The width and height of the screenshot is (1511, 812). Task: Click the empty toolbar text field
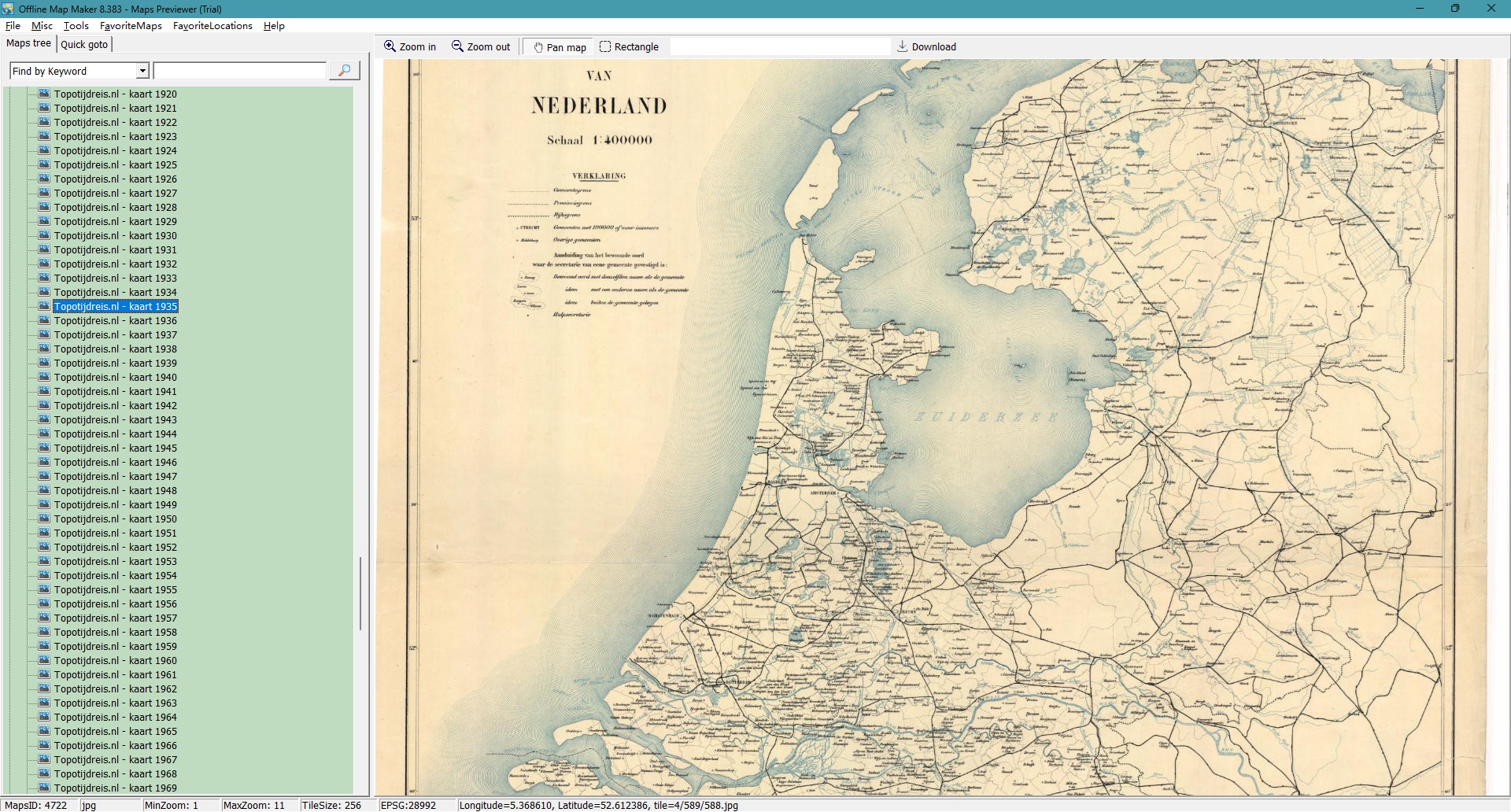(x=779, y=46)
